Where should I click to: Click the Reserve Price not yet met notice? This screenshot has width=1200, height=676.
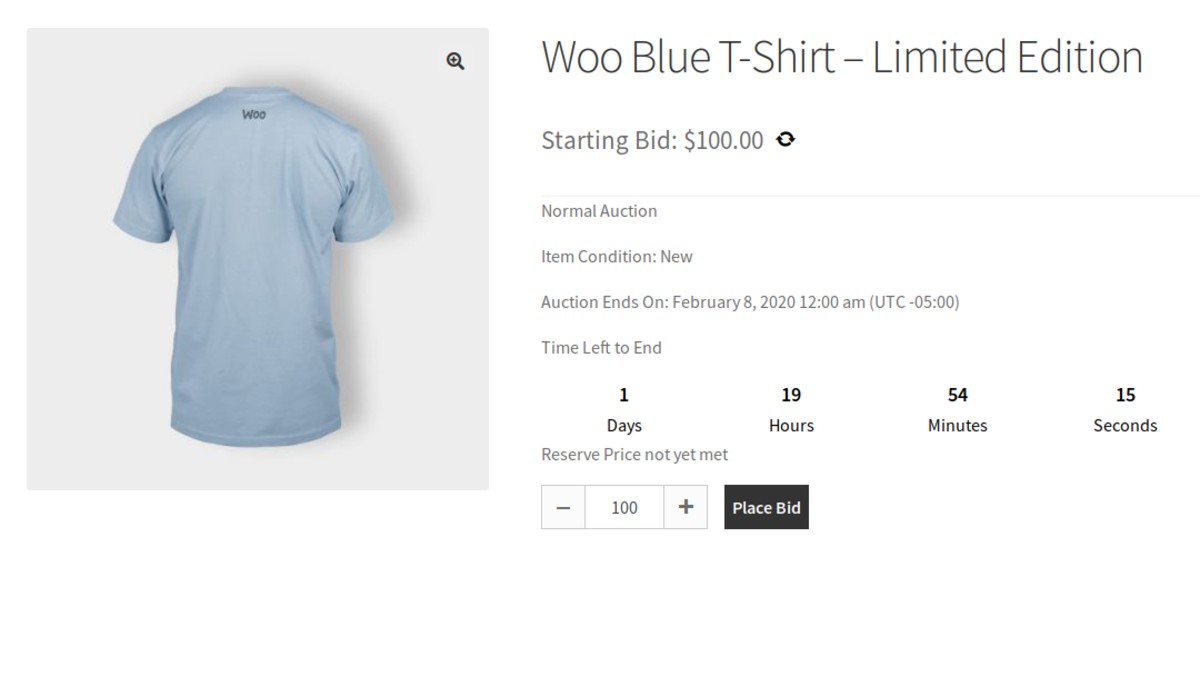pos(634,455)
